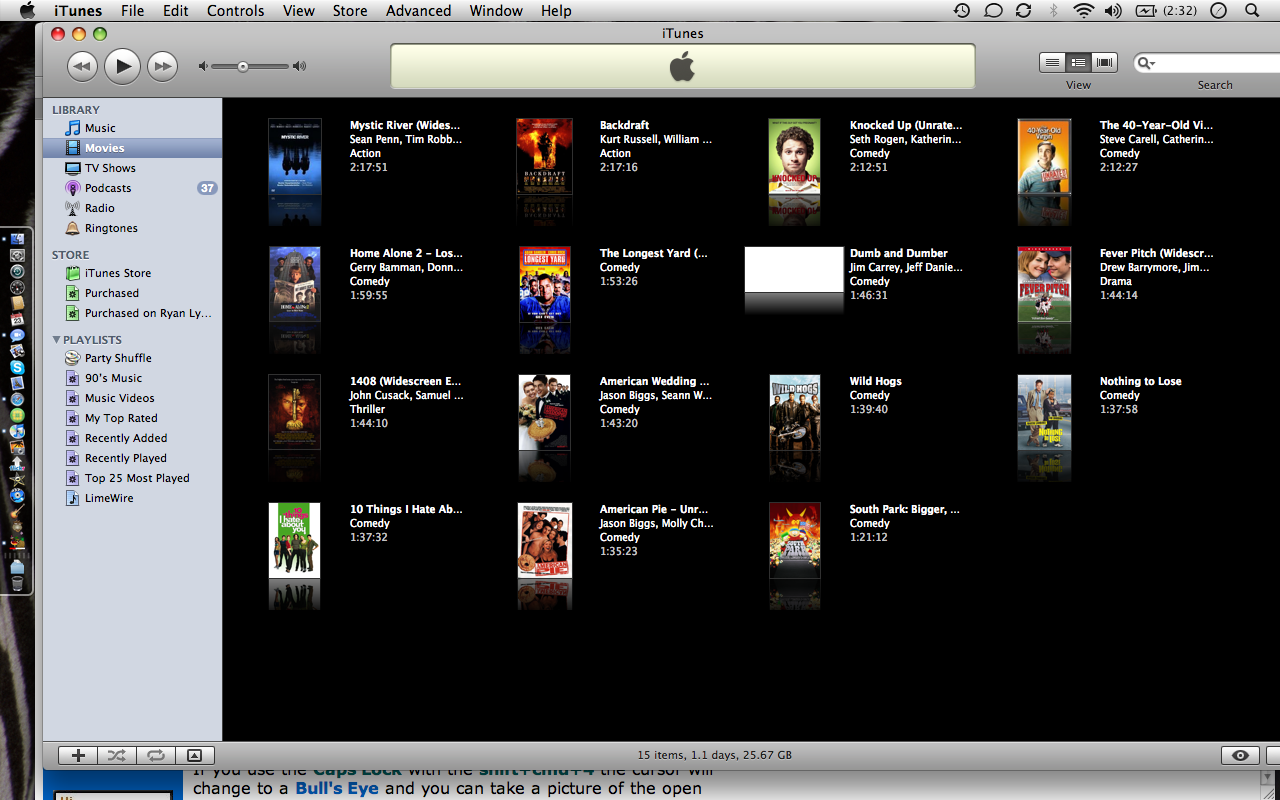Open the Advanced menu
Viewport: 1280px width, 800px height.
click(418, 11)
